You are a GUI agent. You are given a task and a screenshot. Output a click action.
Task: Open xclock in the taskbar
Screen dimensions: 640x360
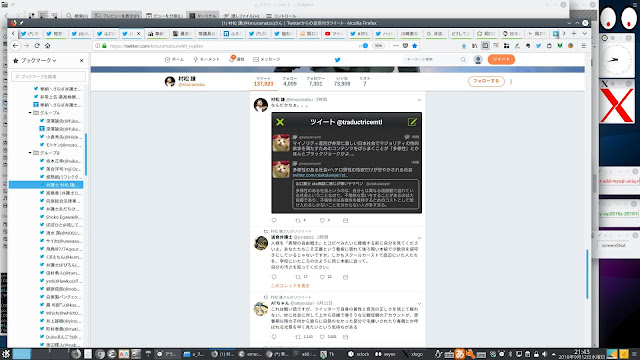point(359,354)
